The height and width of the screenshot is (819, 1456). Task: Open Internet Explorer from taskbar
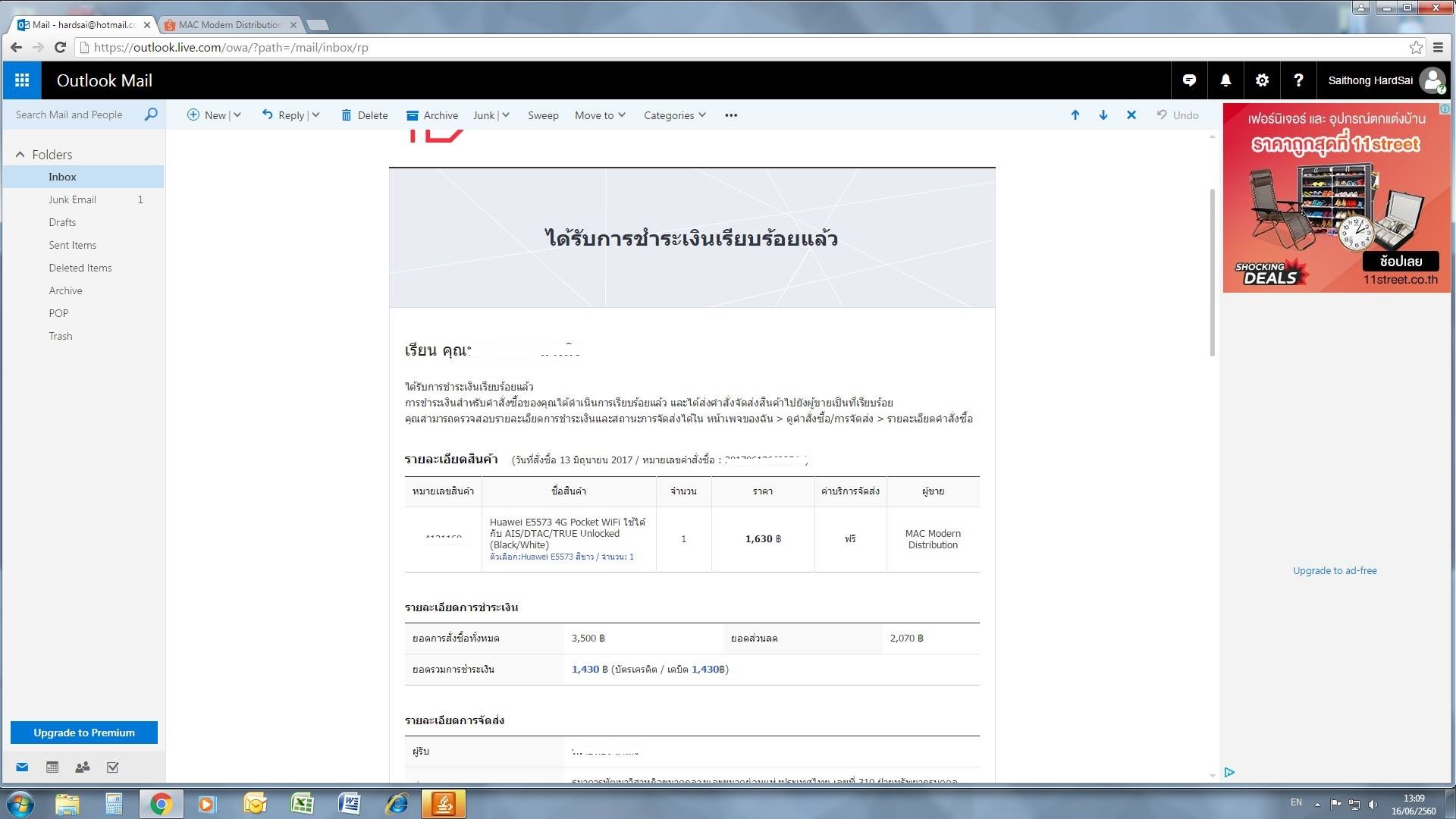point(397,804)
